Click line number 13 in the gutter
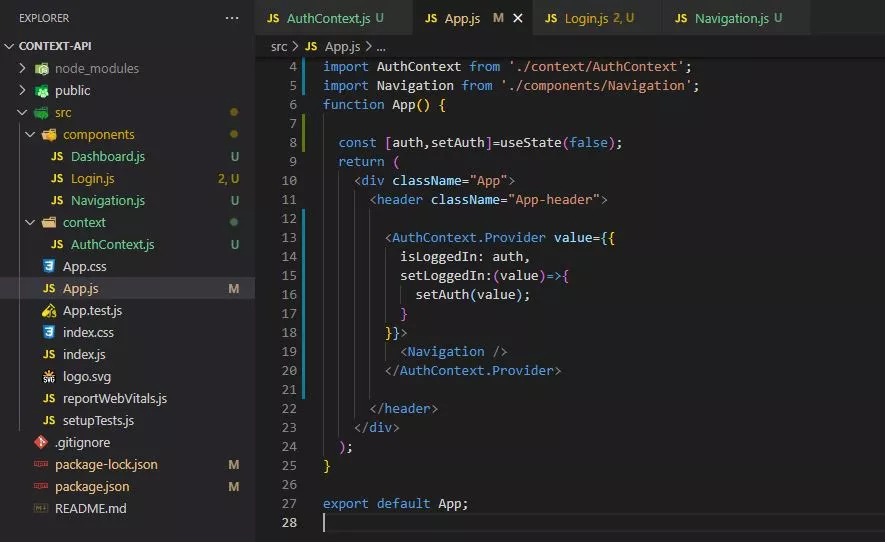This screenshot has width=885, height=542. point(289,237)
